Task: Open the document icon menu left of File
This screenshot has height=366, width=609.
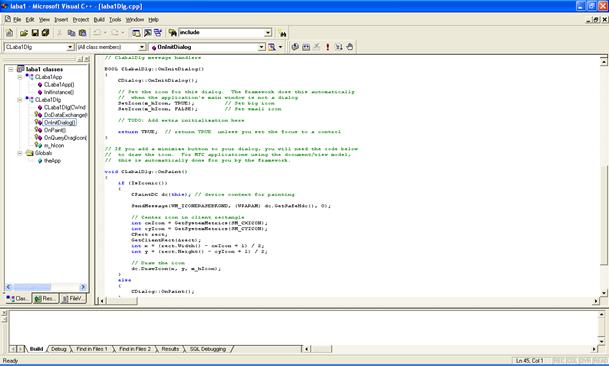Action: click(8, 19)
